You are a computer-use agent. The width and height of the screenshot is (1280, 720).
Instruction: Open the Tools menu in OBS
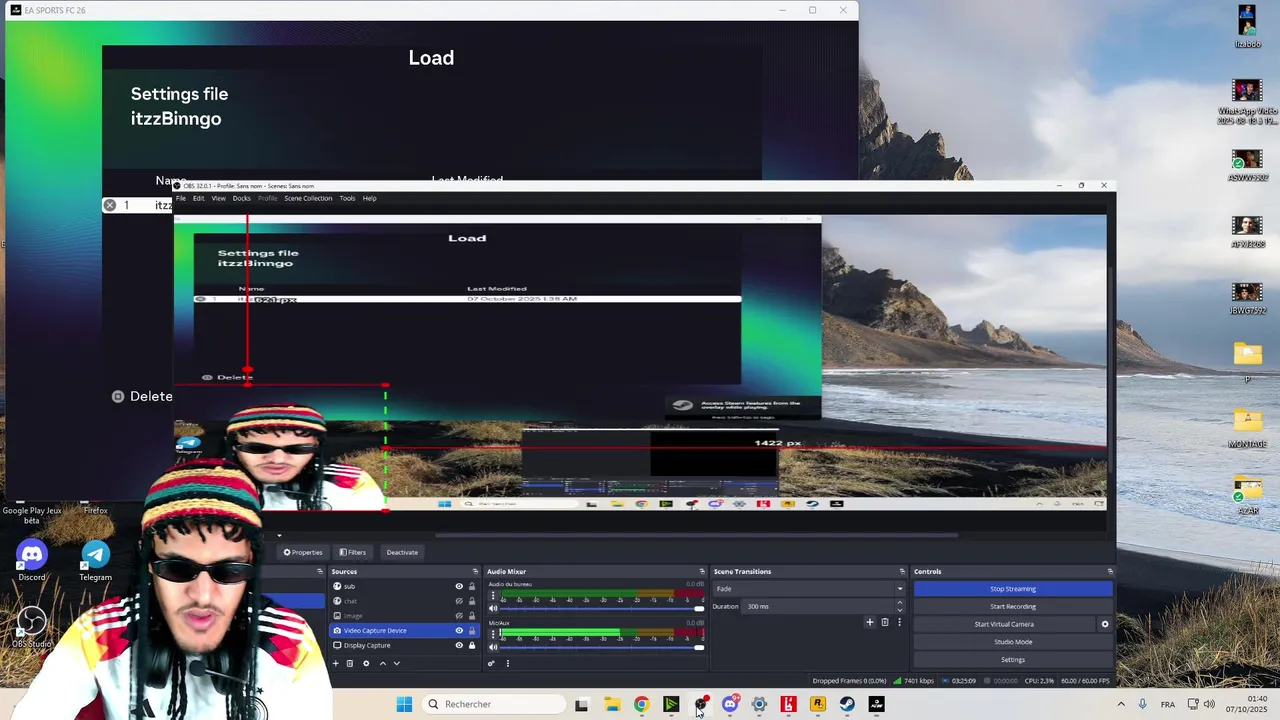coord(347,198)
